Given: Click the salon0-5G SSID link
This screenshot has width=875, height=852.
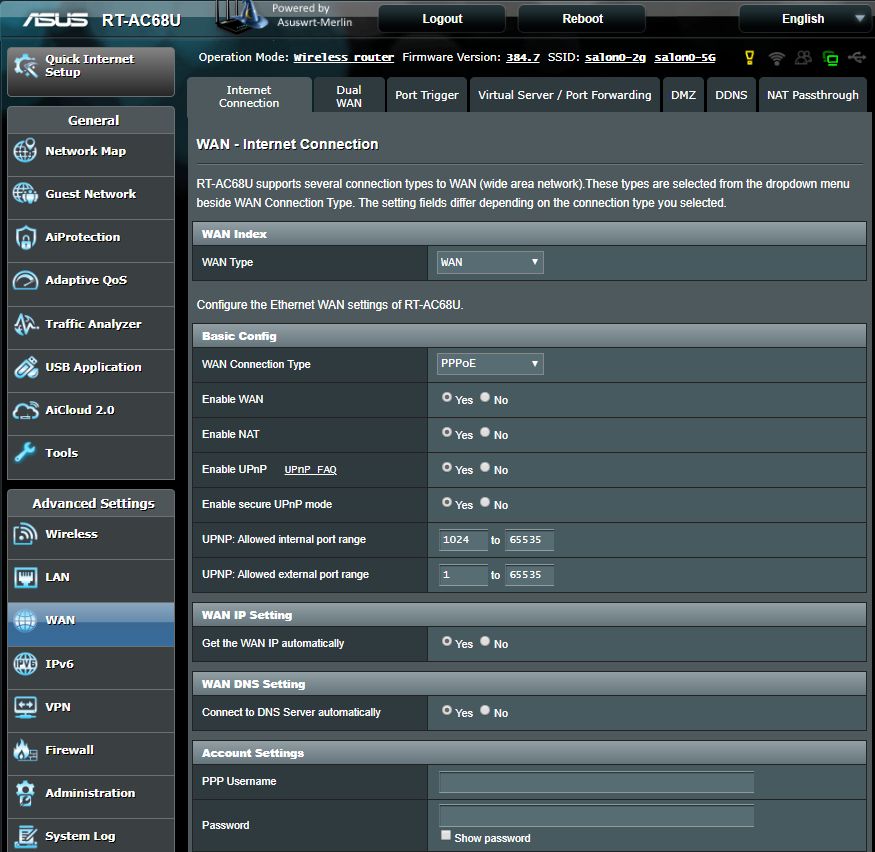Looking at the screenshot, I should point(685,57).
